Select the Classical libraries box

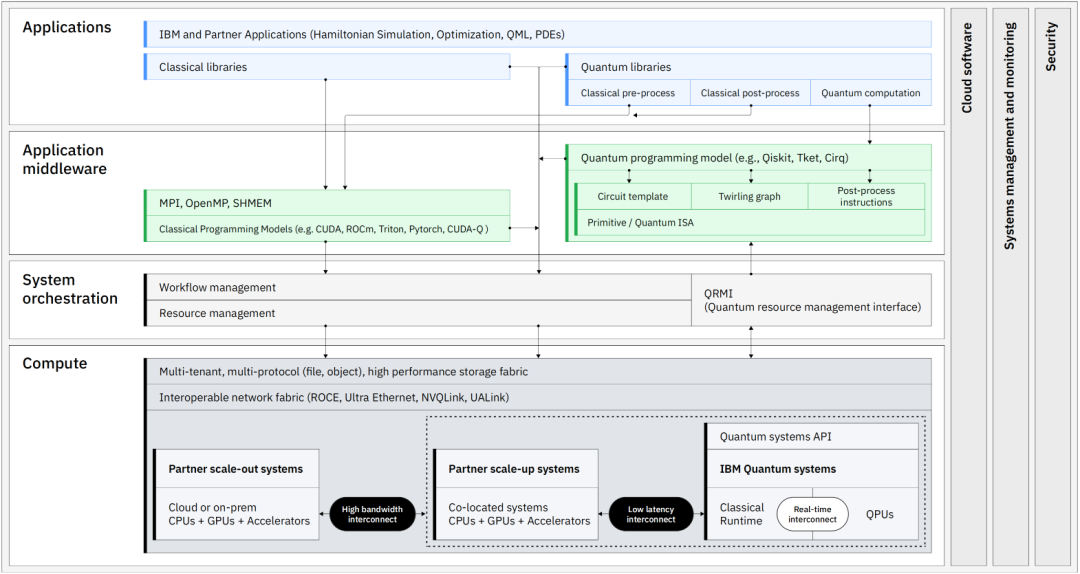[328, 67]
